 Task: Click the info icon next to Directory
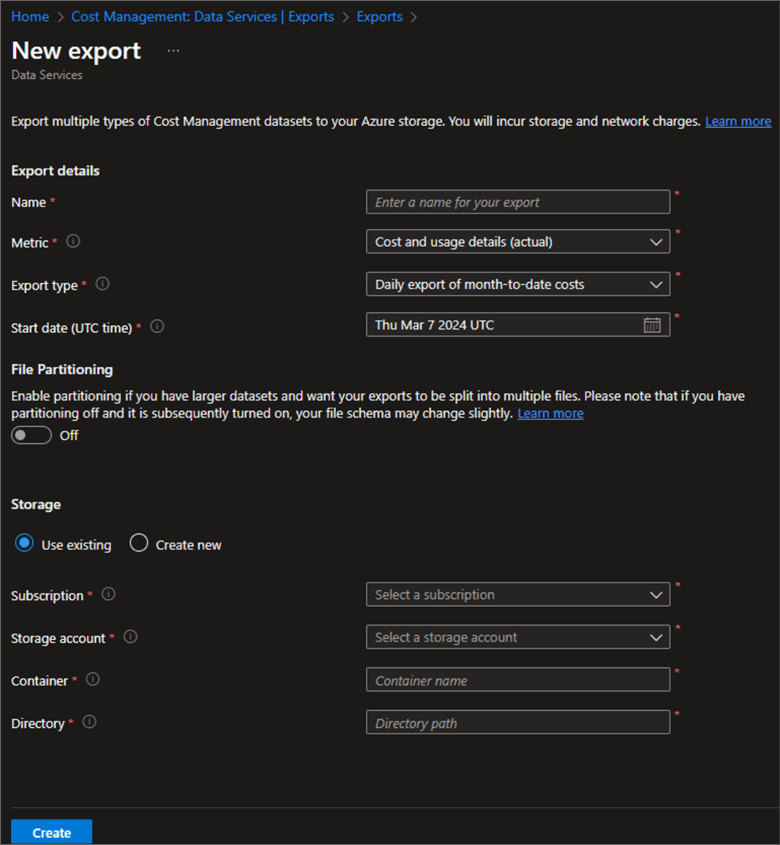pyautogui.click(x=89, y=723)
